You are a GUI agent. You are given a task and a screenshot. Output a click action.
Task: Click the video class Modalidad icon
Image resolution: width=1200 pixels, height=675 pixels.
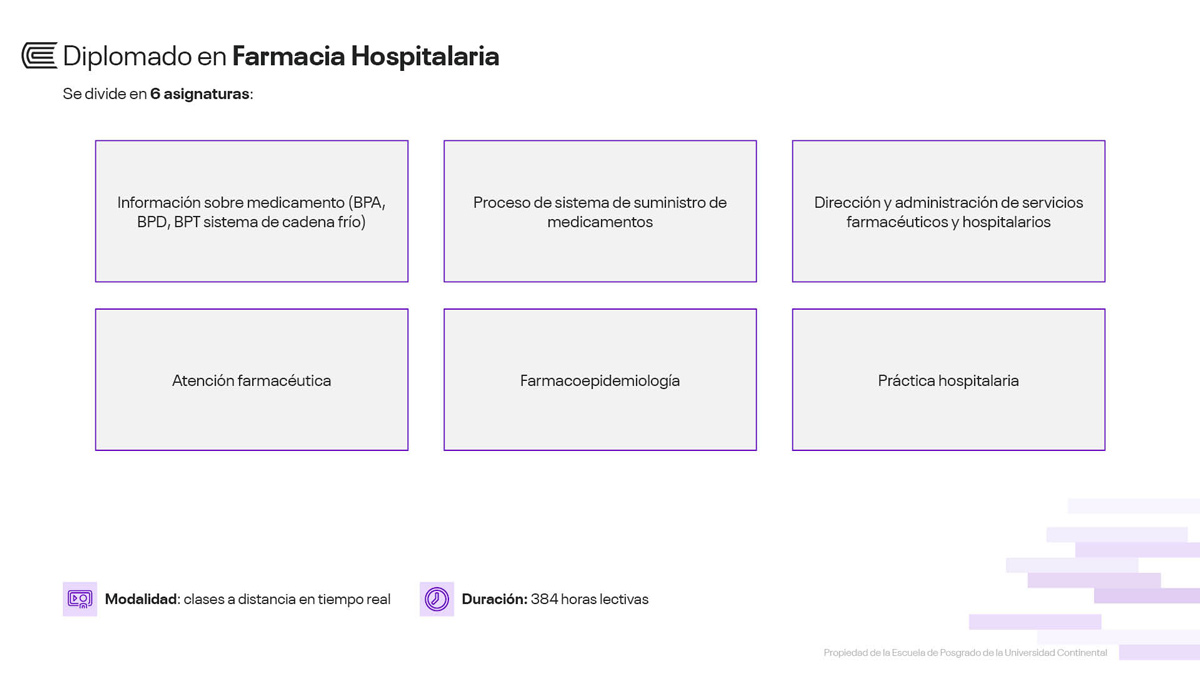pos(80,599)
